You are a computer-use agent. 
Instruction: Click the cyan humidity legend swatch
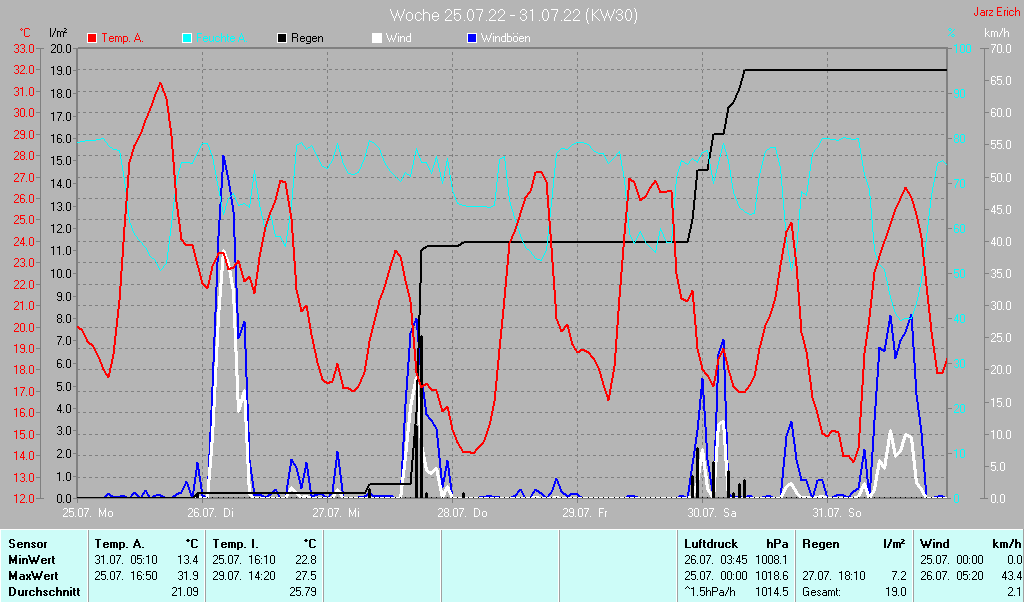(x=188, y=38)
